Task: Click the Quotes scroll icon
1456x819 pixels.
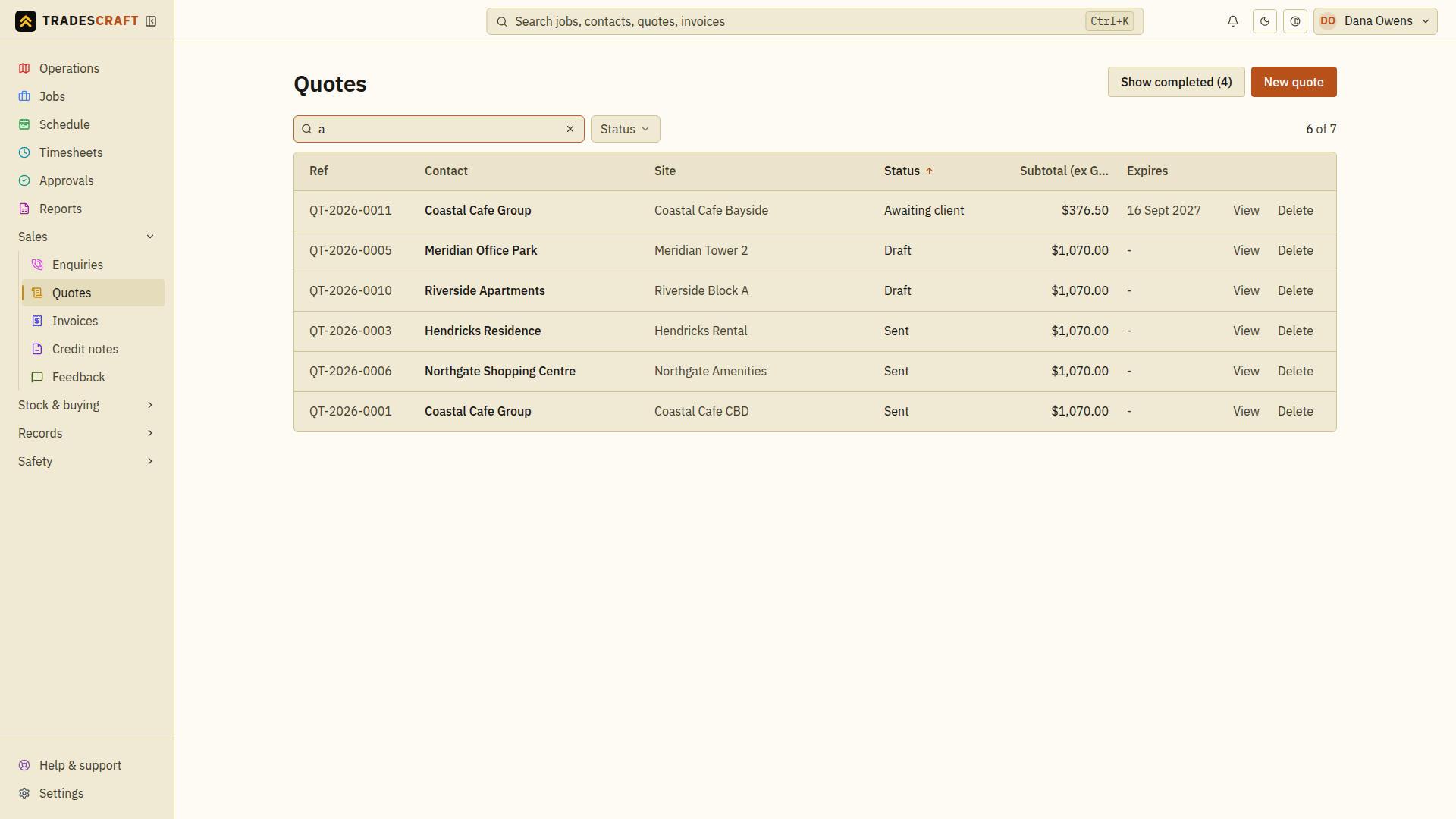Action: (37, 293)
